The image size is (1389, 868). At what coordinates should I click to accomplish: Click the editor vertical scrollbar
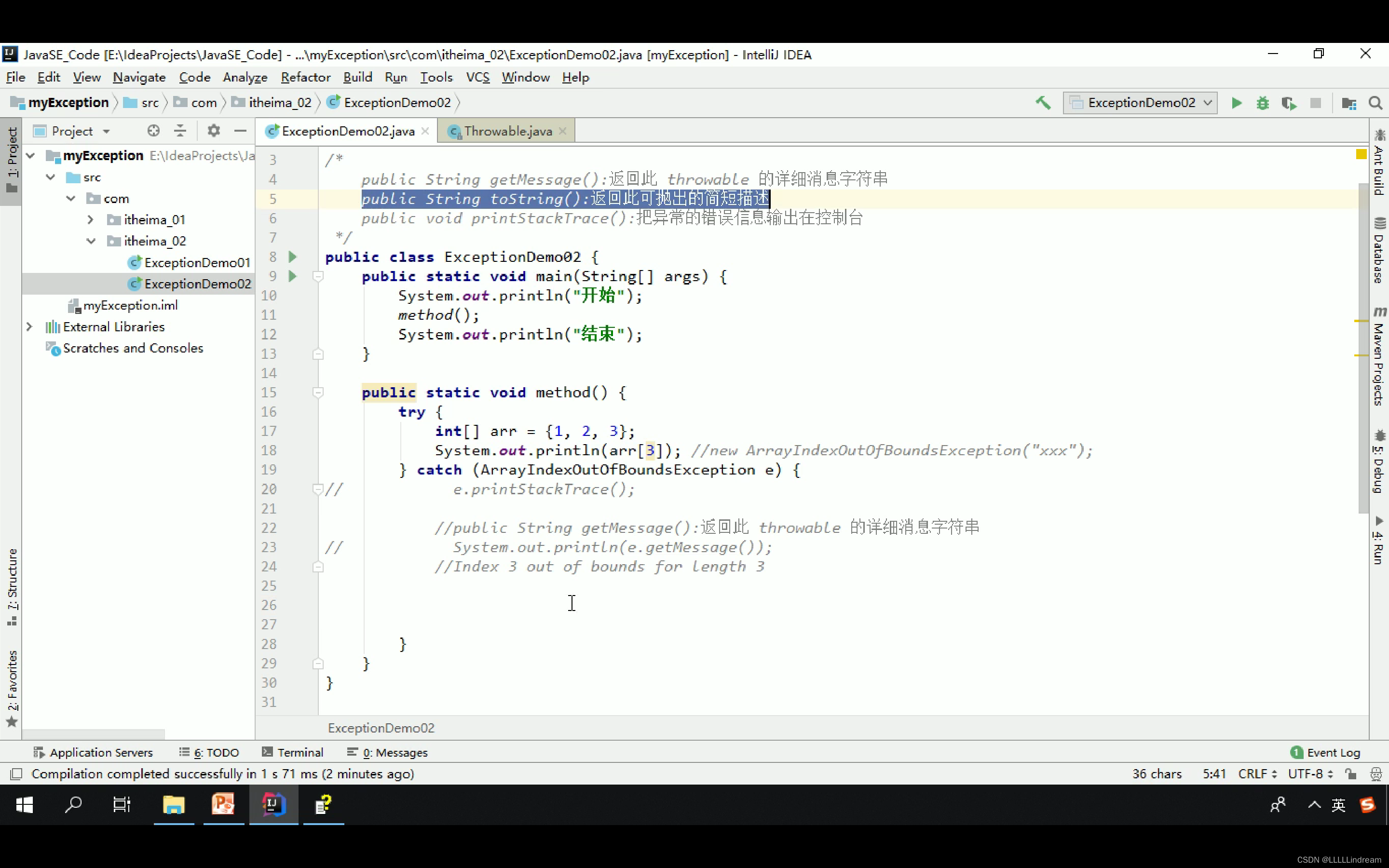click(x=1363, y=344)
